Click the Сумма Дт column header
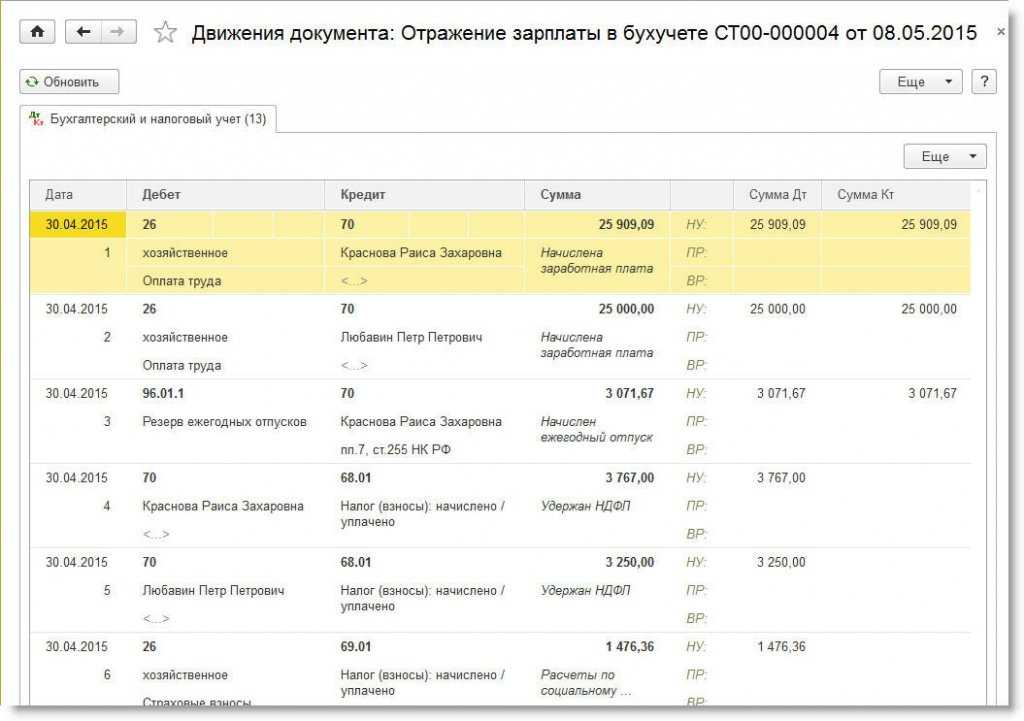Screen dimensions: 1024x721 (x=777, y=195)
